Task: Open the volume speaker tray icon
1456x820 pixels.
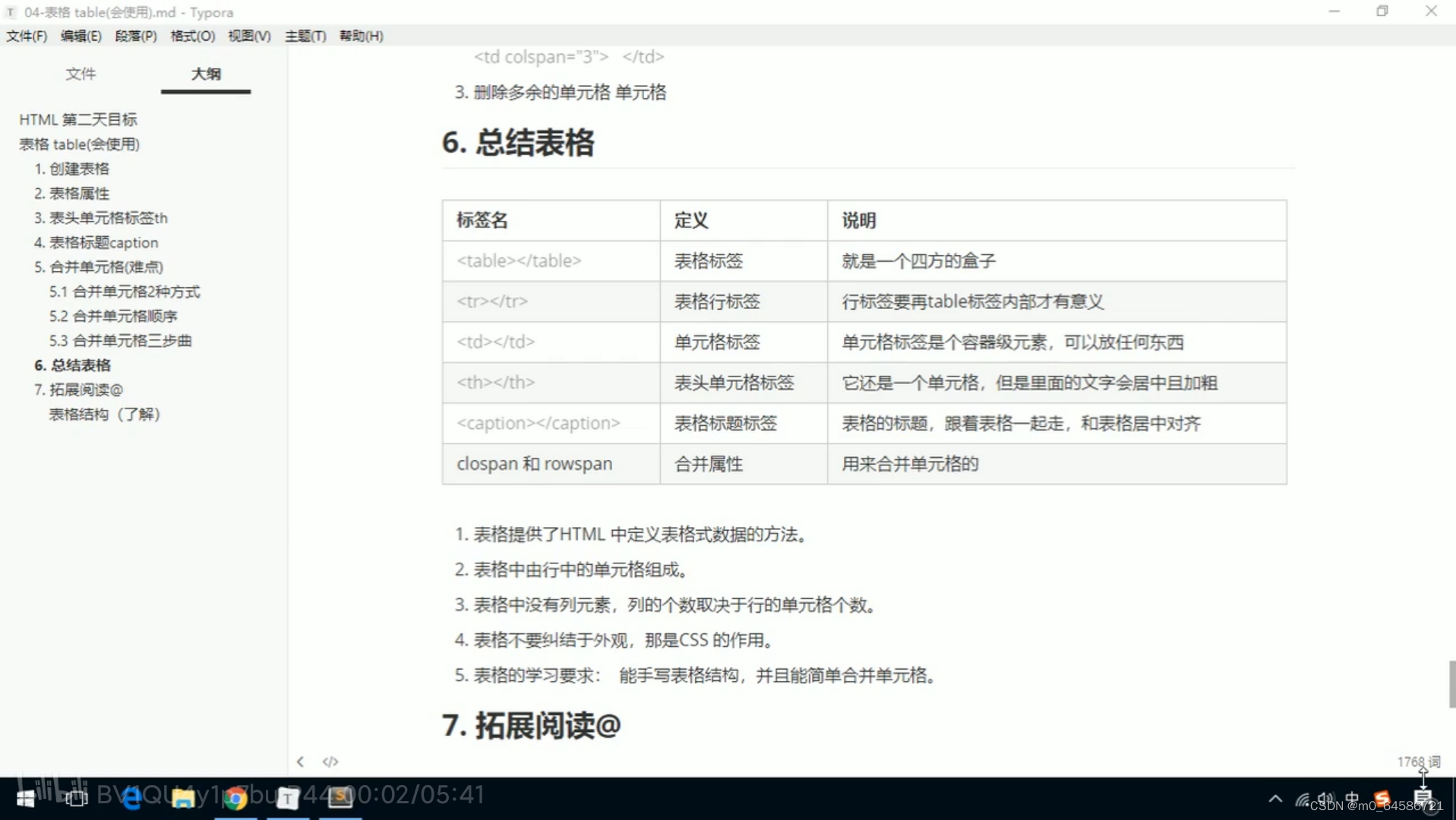Action: click(x=1327, y=799)
